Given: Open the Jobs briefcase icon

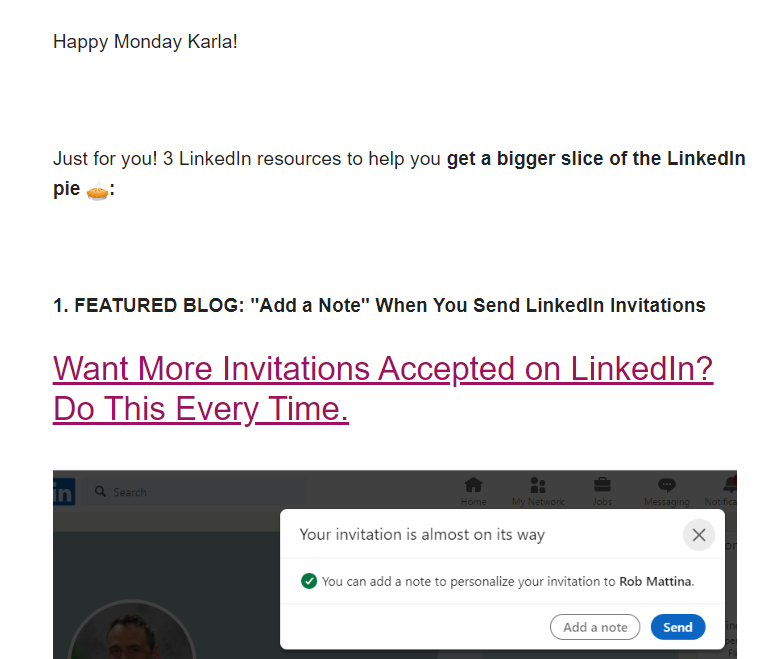Looking at the screenshot, I should pyautogui.click(x=602, y=490).
